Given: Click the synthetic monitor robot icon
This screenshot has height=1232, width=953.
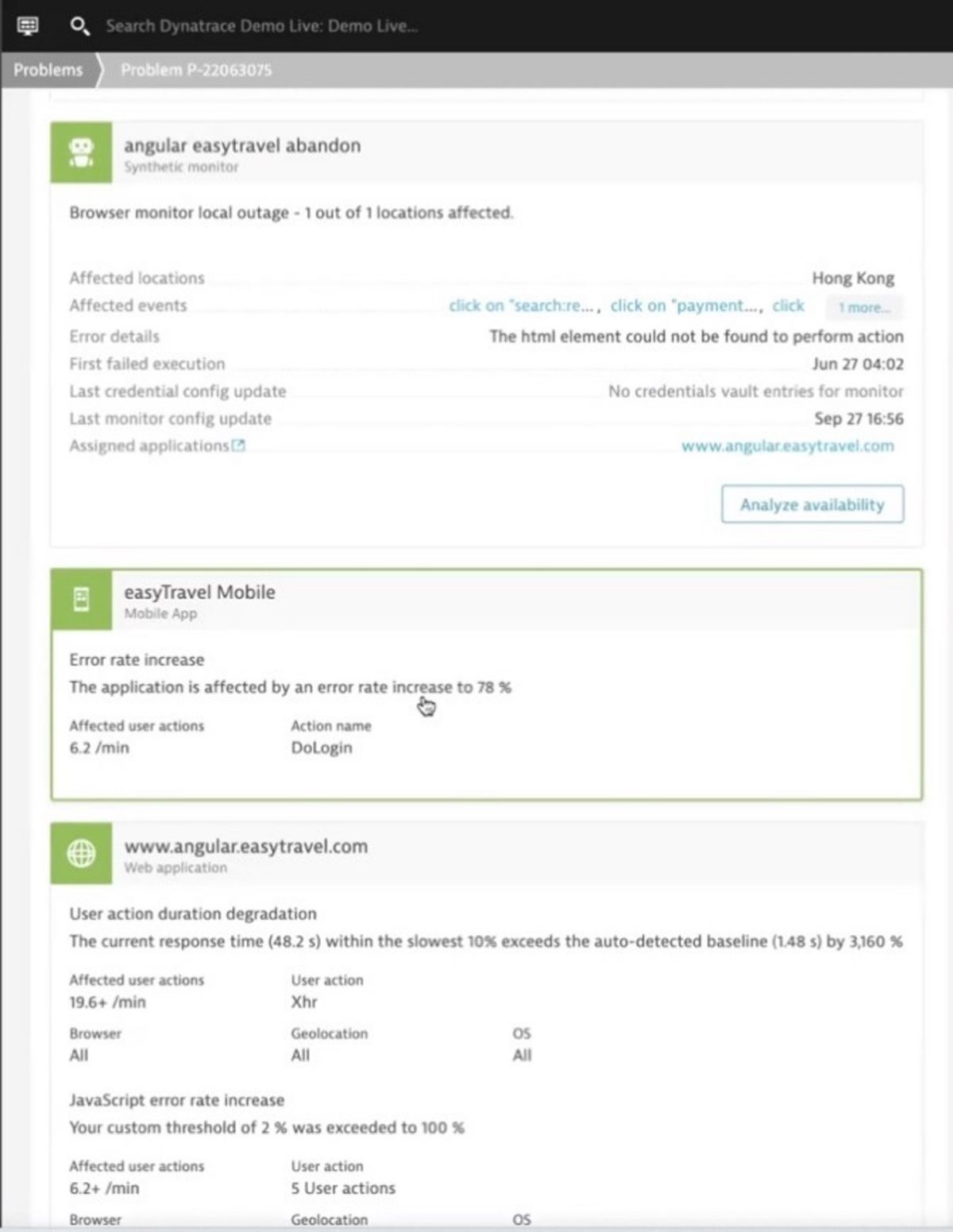Looking at the screenshot, I should [x=80, y=153].
